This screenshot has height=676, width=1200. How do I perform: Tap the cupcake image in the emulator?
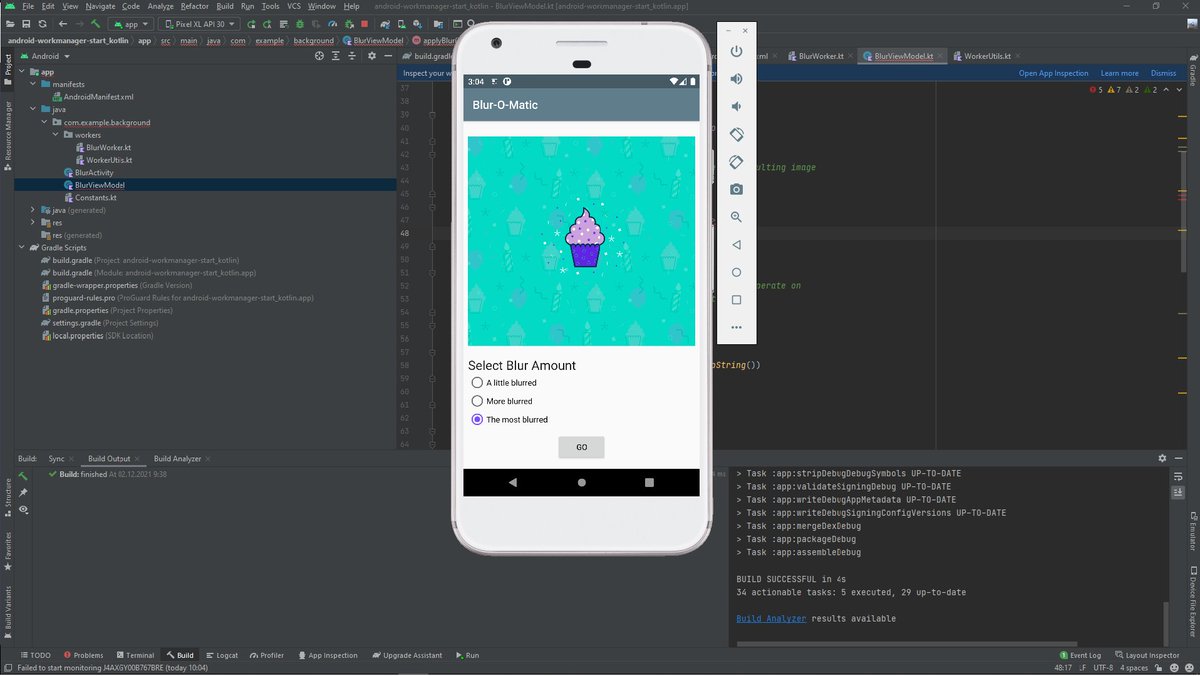[581, 241]
